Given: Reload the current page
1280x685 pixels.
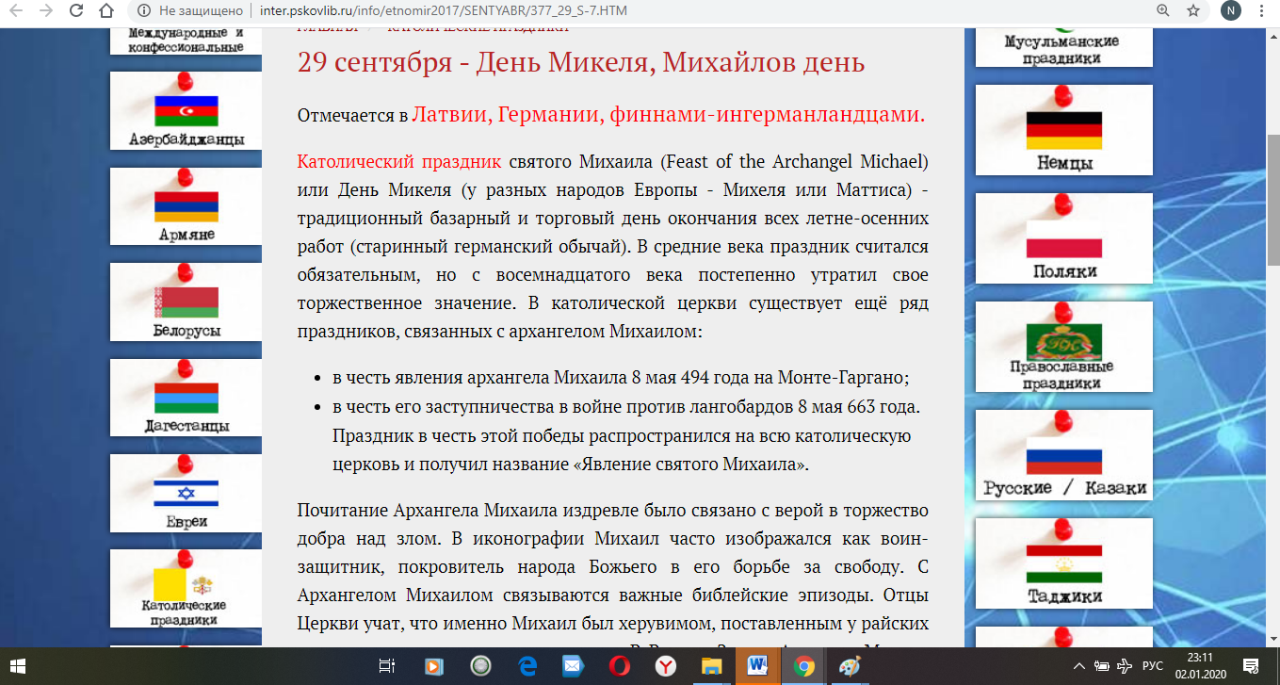Looking at the screenshot, I should pos(76,11).
